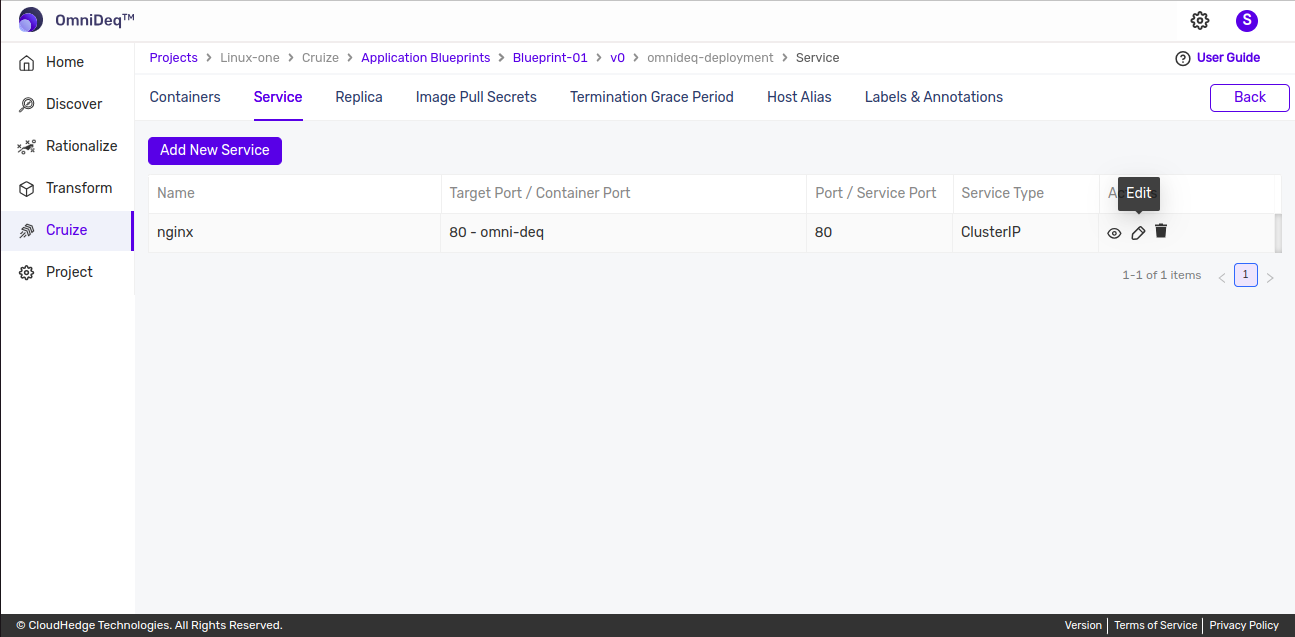Click the Linux-one breadcrumb
Screen dimensions: 1295x637
(x=250, y=58)
